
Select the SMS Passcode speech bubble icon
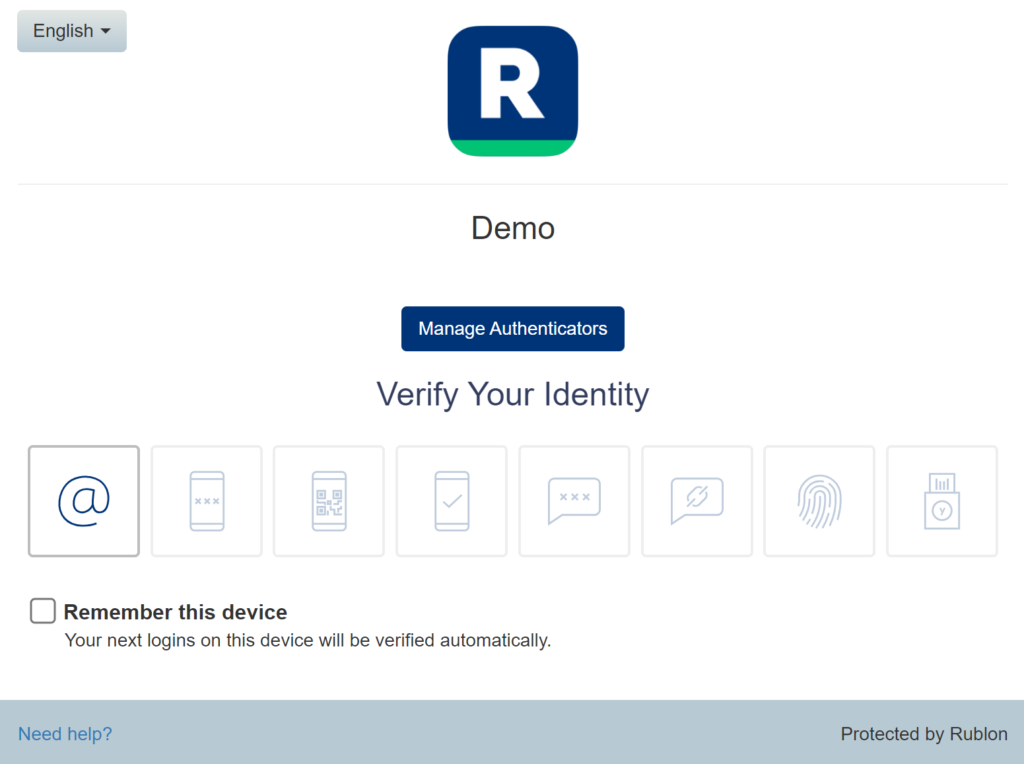(574, 501)
